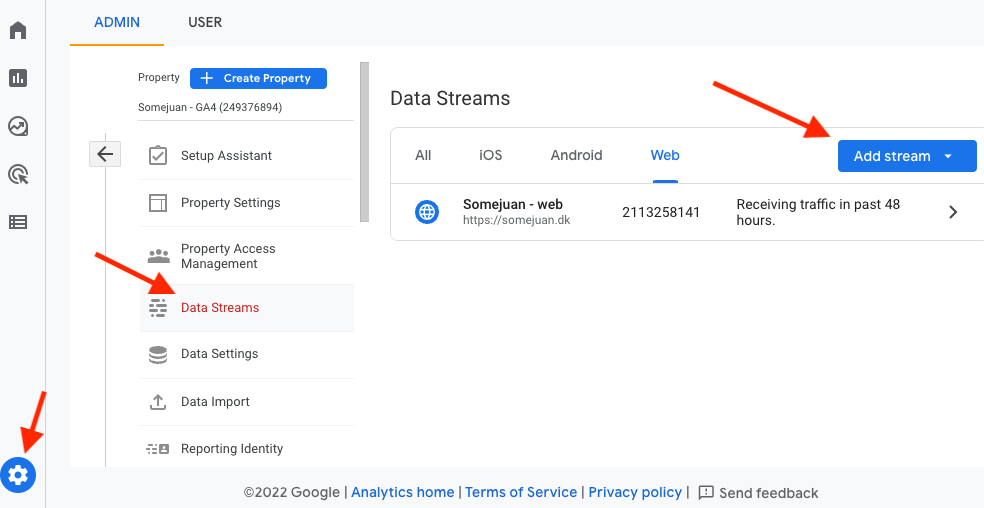Switch to the USER tab
984x508 pixels.
click(x=205, y=23)
